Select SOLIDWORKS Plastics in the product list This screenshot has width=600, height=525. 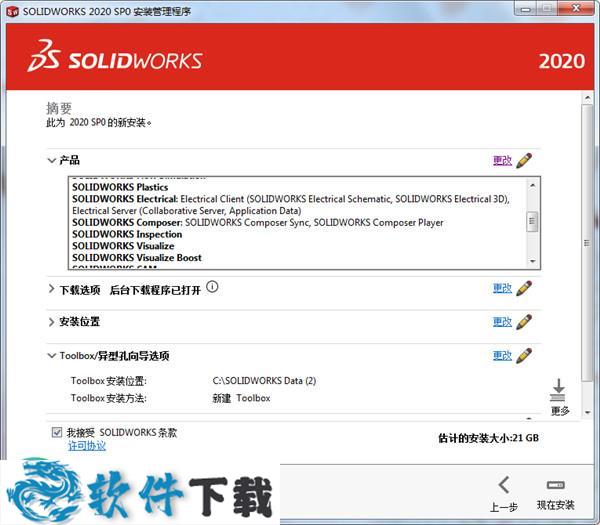tap(120, 187)
